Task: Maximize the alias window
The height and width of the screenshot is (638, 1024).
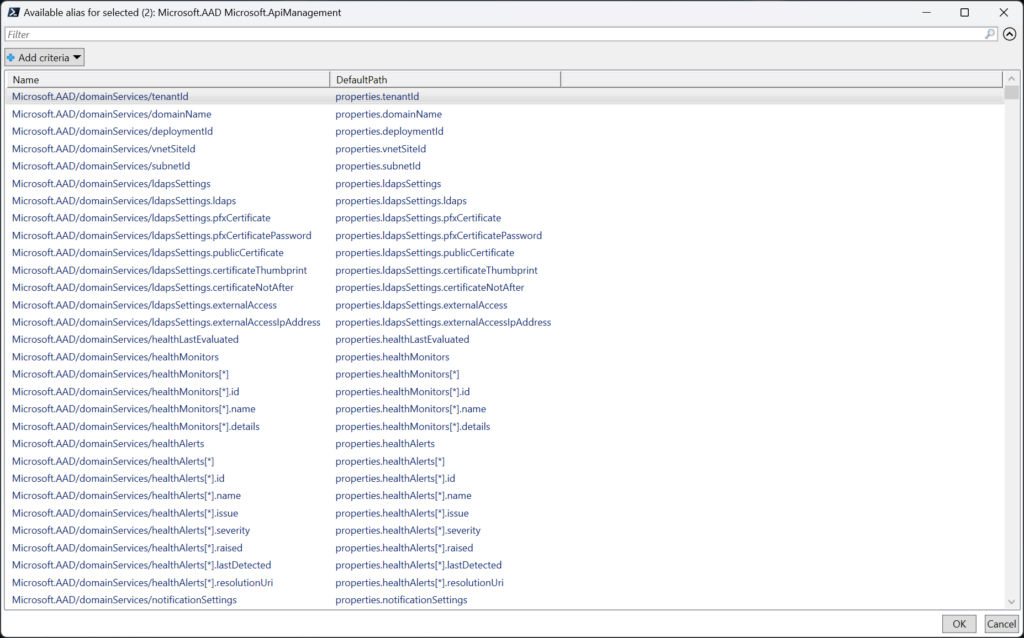Action: point(965,12)
